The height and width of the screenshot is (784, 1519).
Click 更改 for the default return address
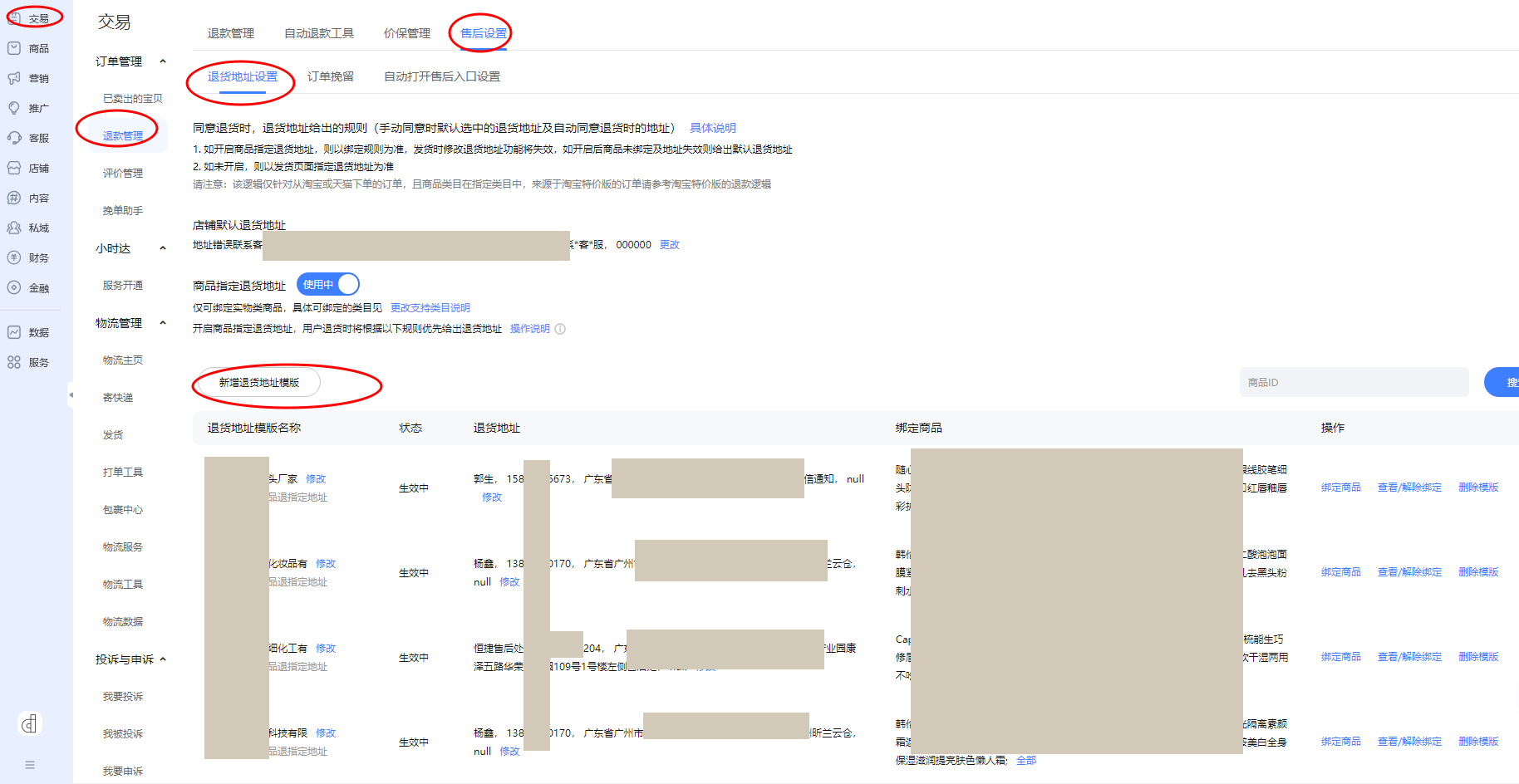point(670,245)
